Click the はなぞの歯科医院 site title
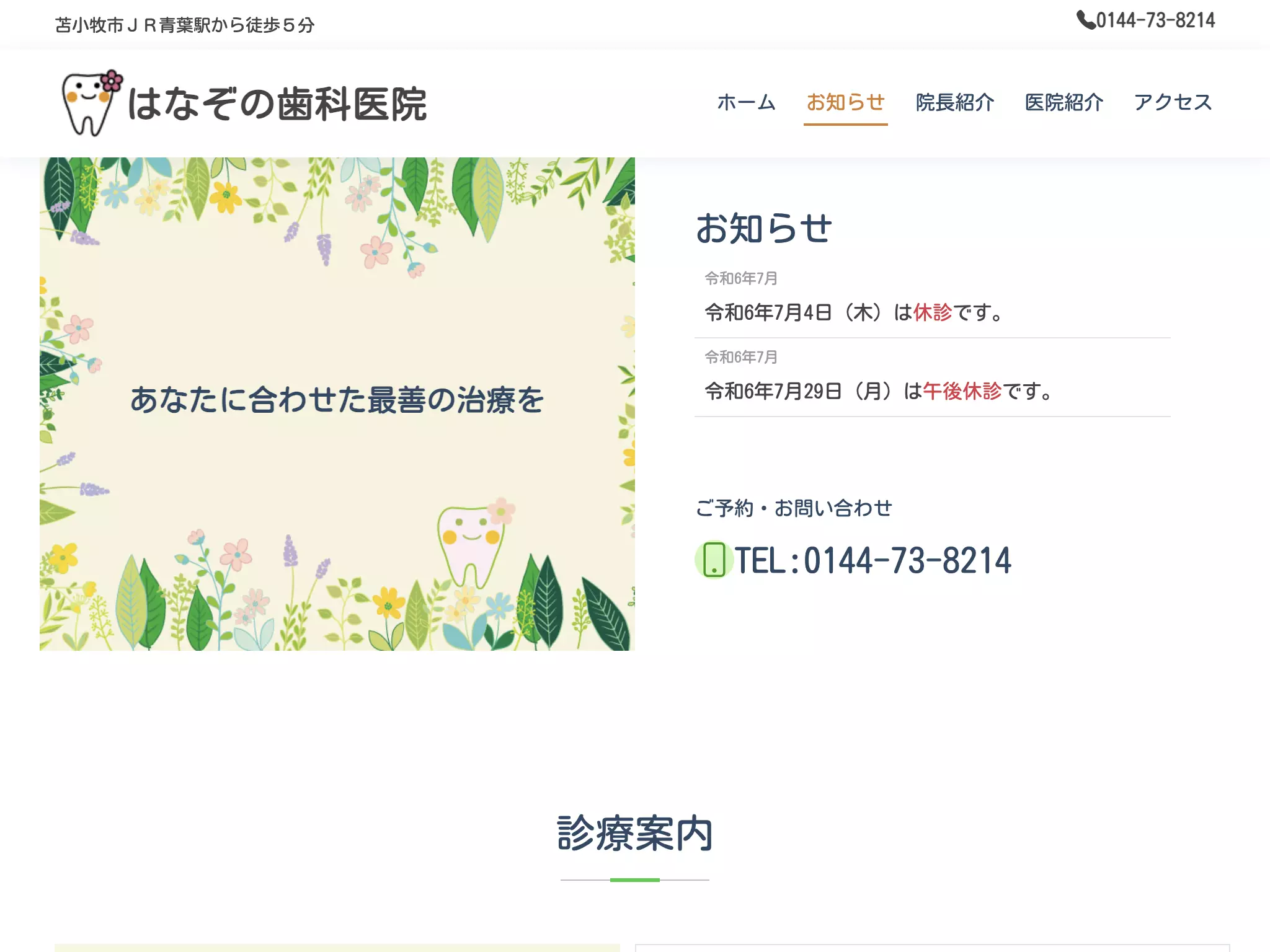Image resolution: width=1270 pixels, height=952 pixels. pos(277,104)
